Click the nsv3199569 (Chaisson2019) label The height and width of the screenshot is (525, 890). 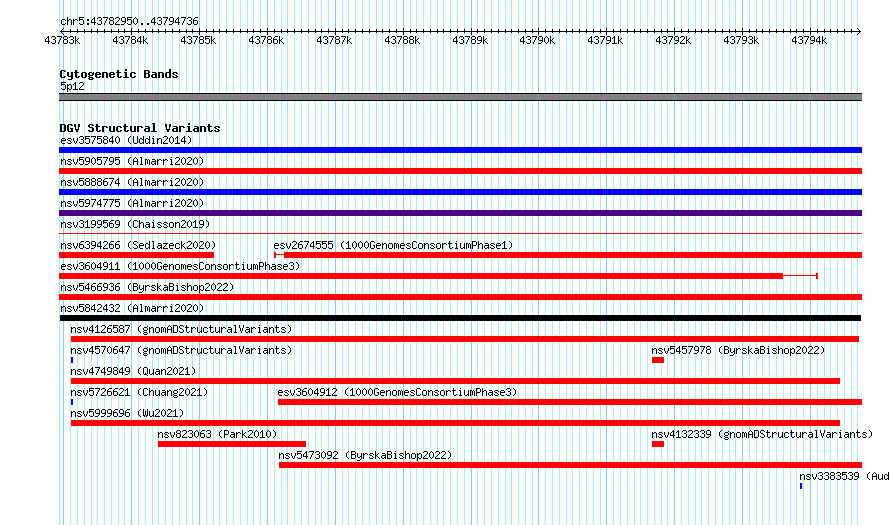pyautogui.click(x=135, y=224)
